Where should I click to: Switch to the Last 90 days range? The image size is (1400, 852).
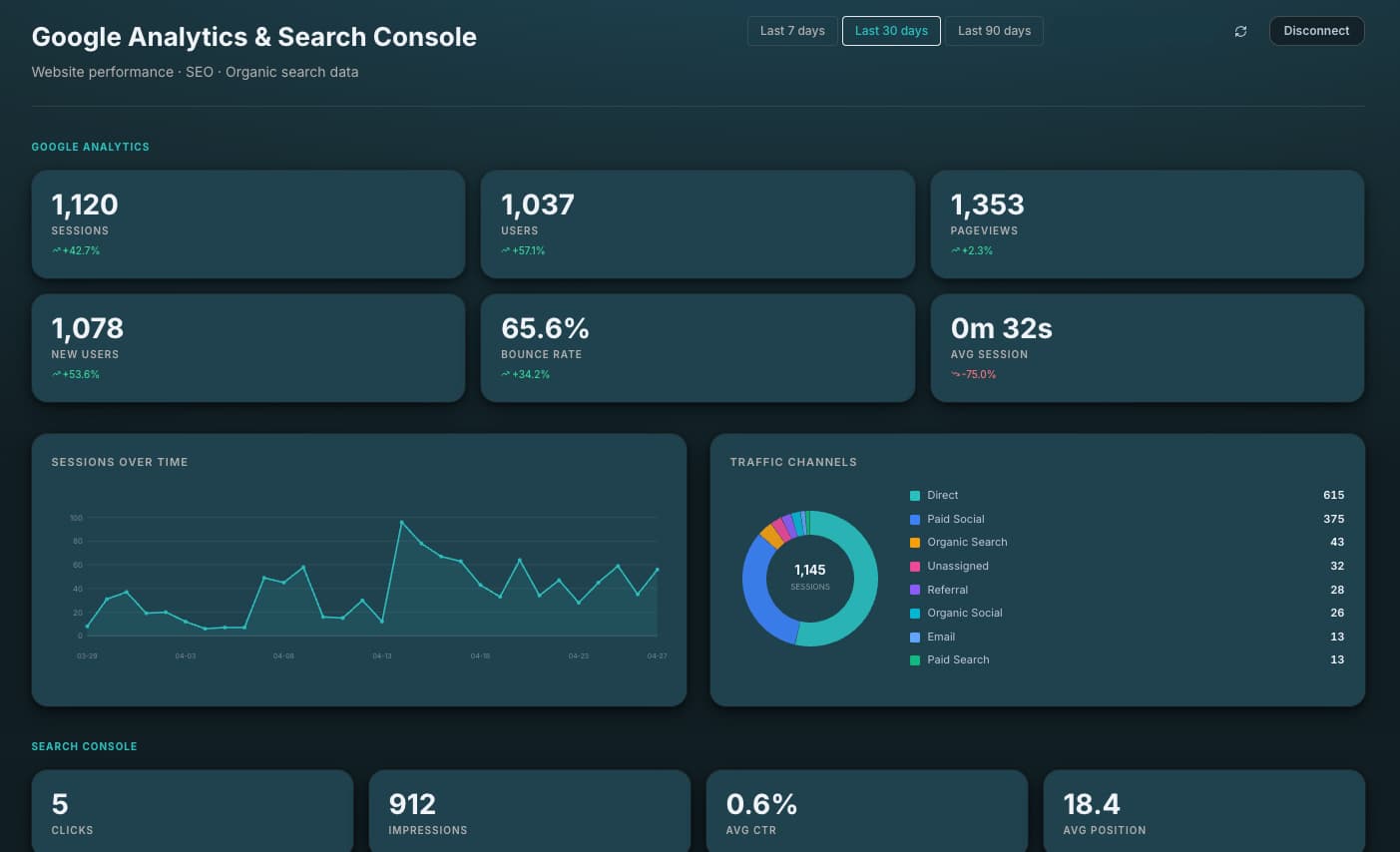click(994, 31)
